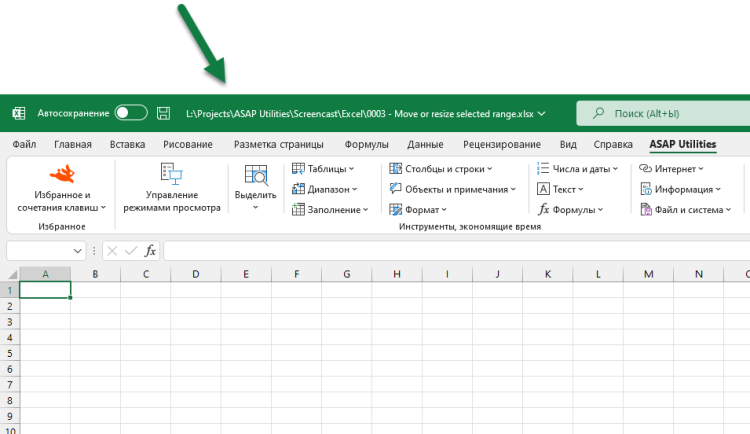Screen dimensions: 750x434
Task: Expand Избранное и сочетания клавиш chevron
Action: pos(103,208)
